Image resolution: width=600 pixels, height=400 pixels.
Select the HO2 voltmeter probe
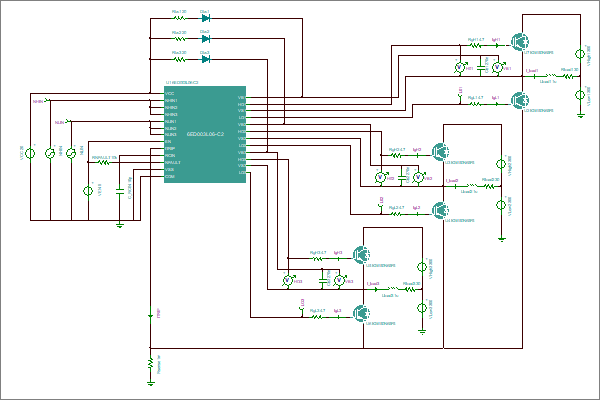coord(380,178)
